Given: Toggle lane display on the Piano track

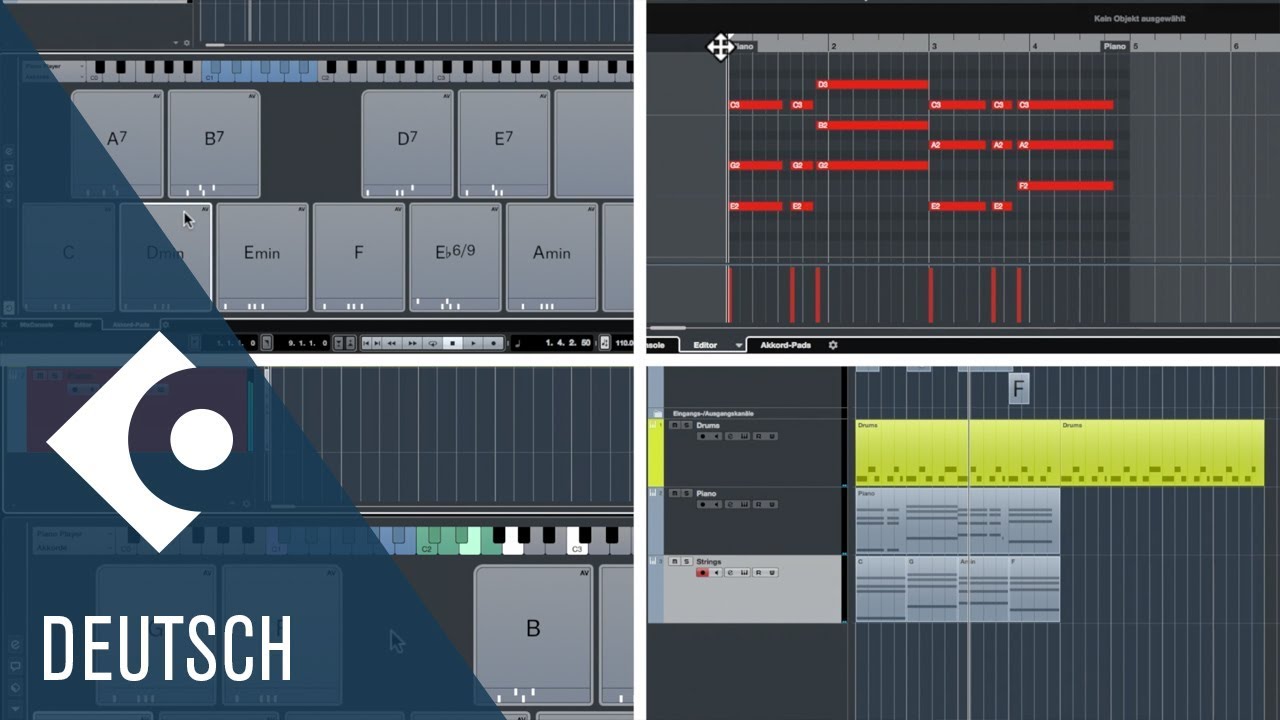Looking at the screenshot, I should (744, 504).
